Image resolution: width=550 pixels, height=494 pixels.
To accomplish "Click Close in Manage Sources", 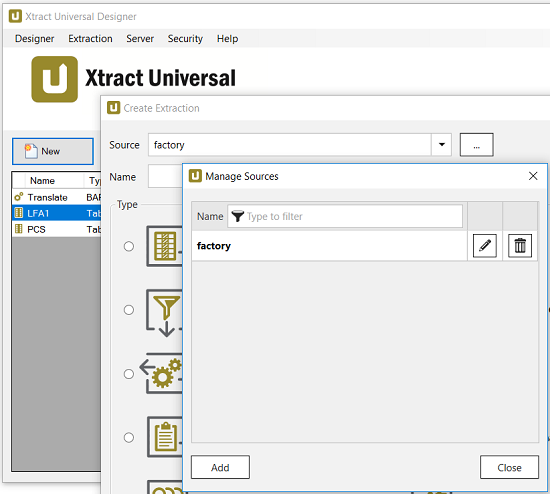I will (x=509, y=467).
